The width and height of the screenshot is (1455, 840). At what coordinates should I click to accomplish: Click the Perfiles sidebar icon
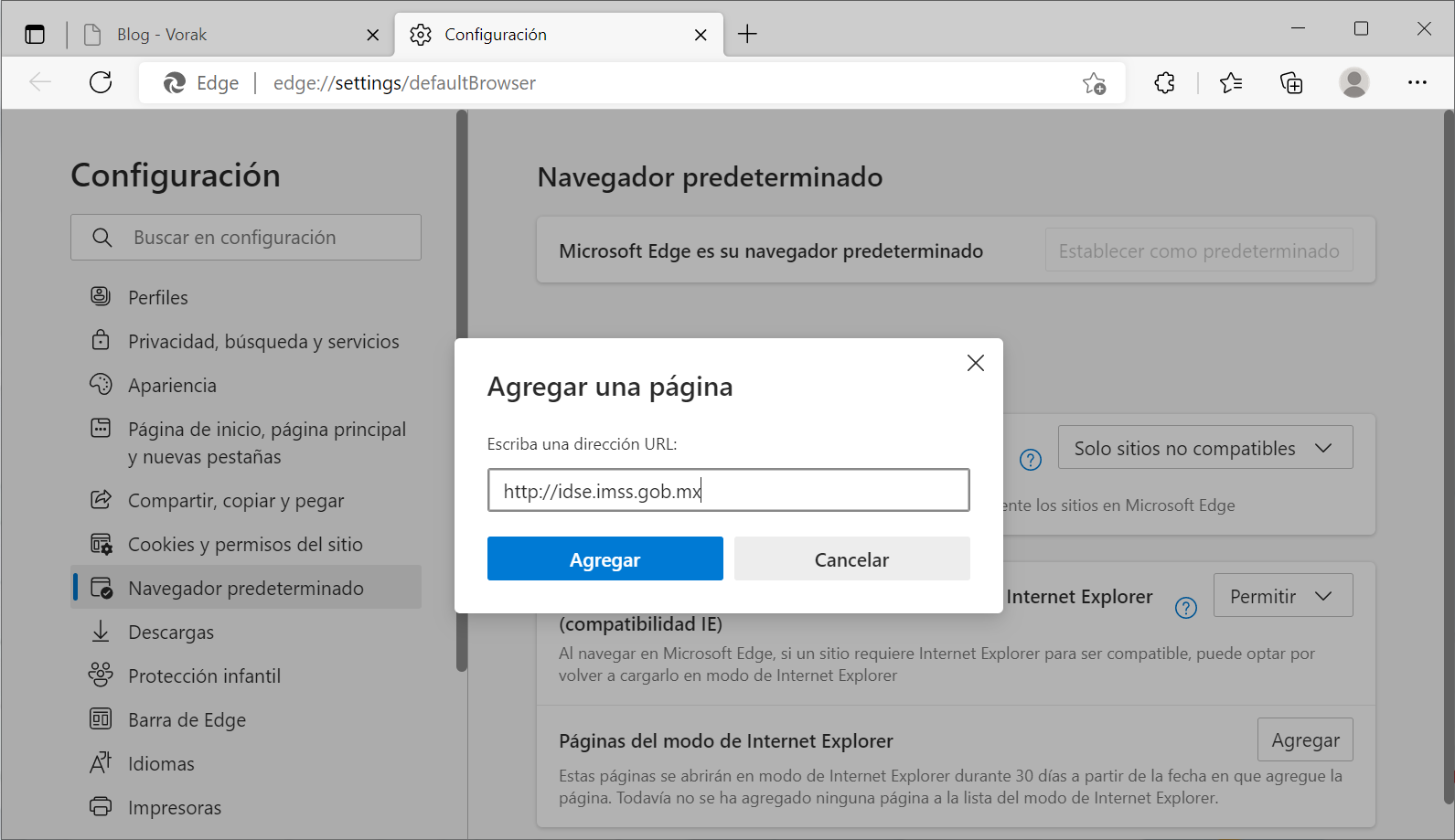click(101, 296)
